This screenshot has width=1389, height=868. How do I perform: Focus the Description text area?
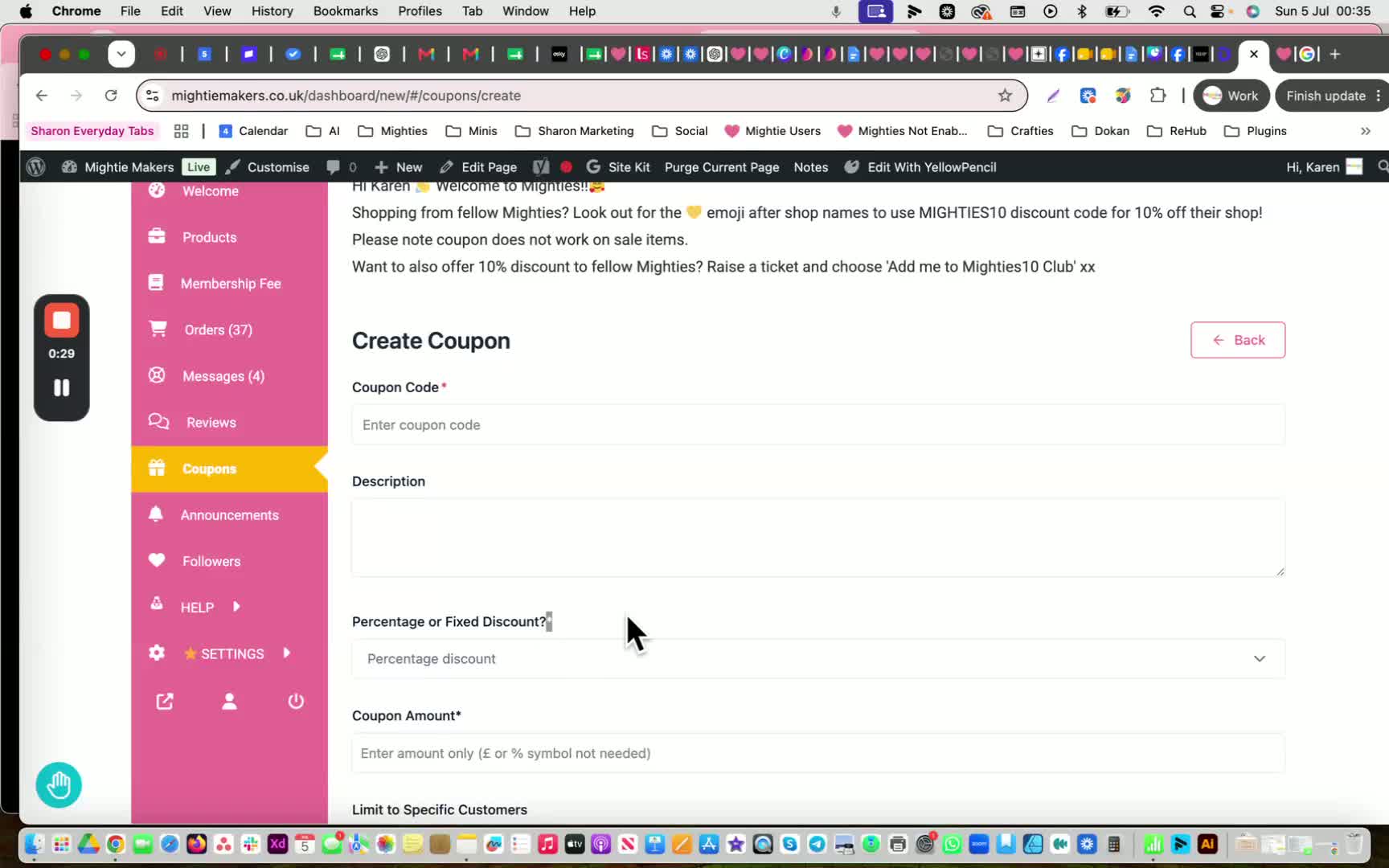click(818, 538)
